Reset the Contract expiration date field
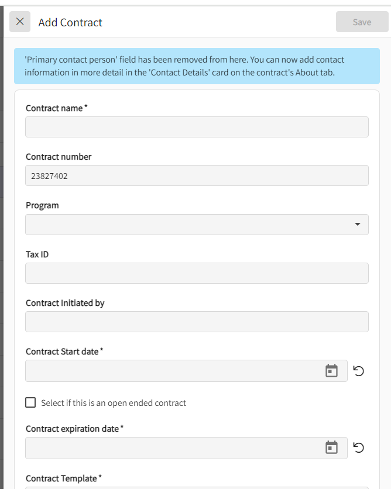The height and width of the screenshot is (490, 392). (x=359, y=448)
